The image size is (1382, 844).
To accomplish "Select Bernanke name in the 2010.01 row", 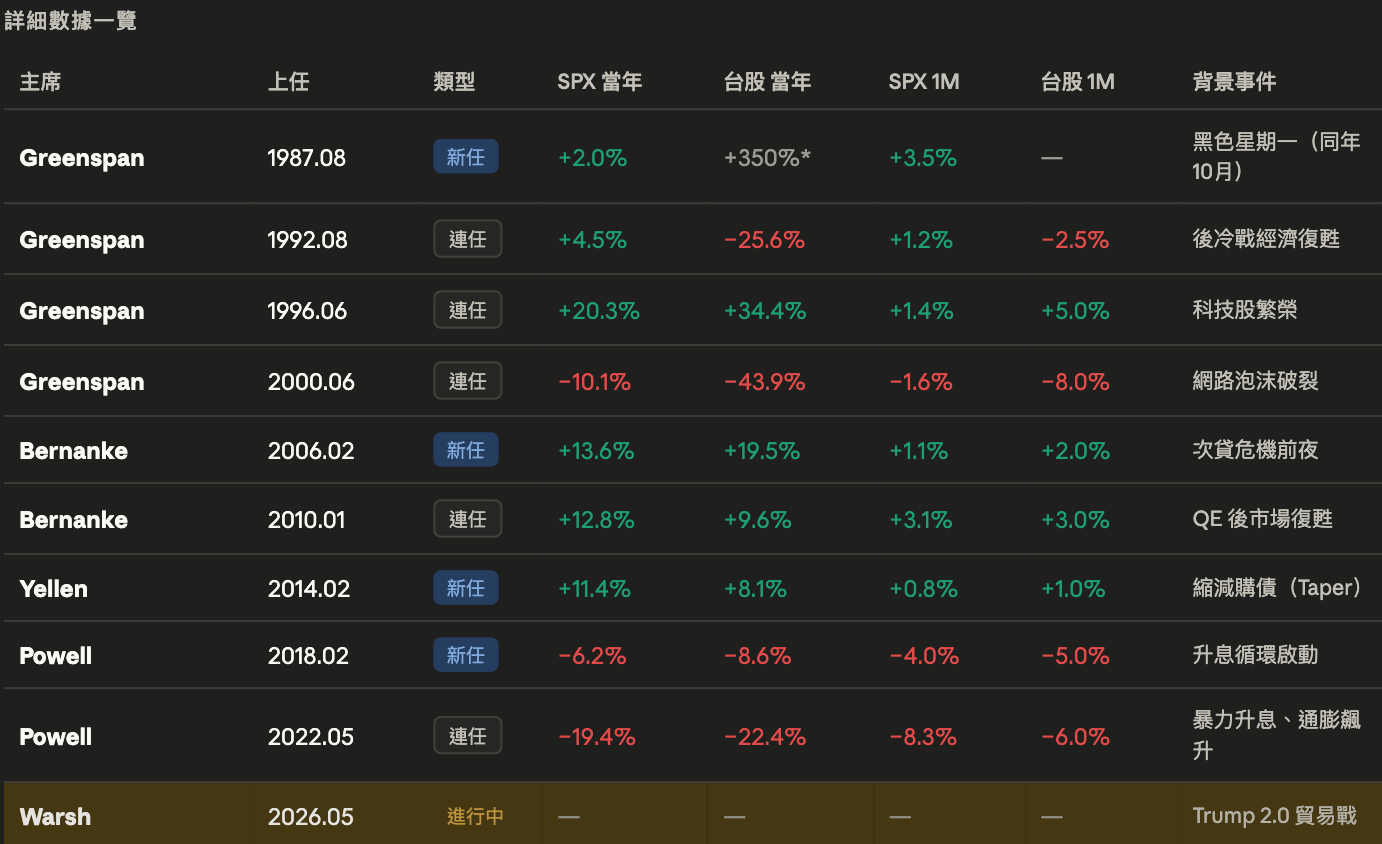I will [74, 520].
